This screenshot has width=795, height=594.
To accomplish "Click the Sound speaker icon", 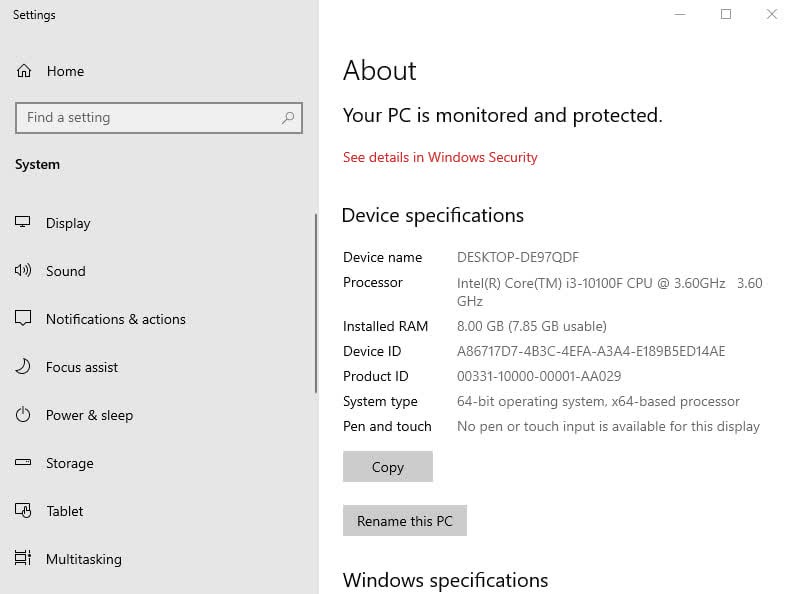I will click(x=23, y=271).
